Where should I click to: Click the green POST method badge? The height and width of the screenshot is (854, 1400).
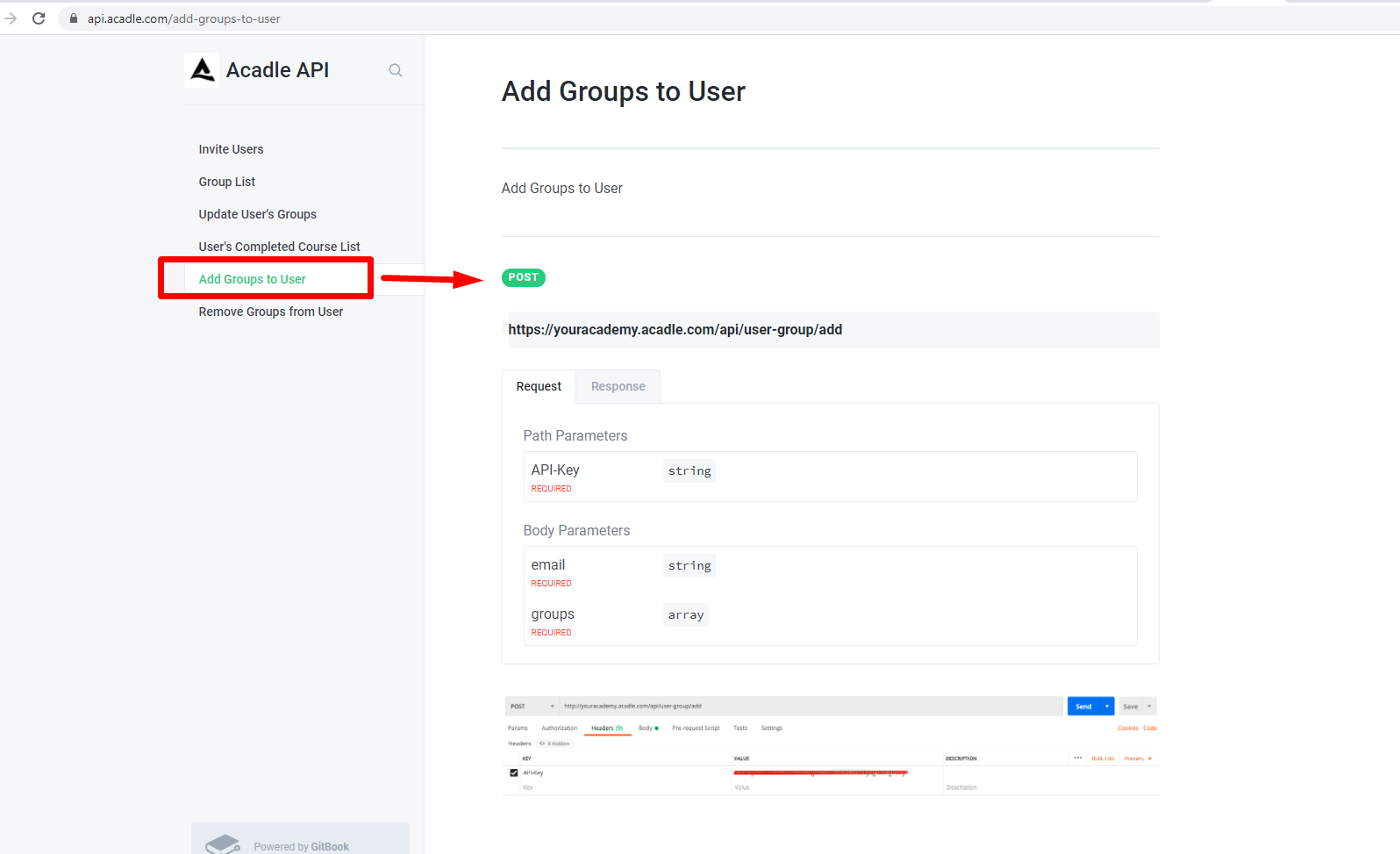(524, 277)
